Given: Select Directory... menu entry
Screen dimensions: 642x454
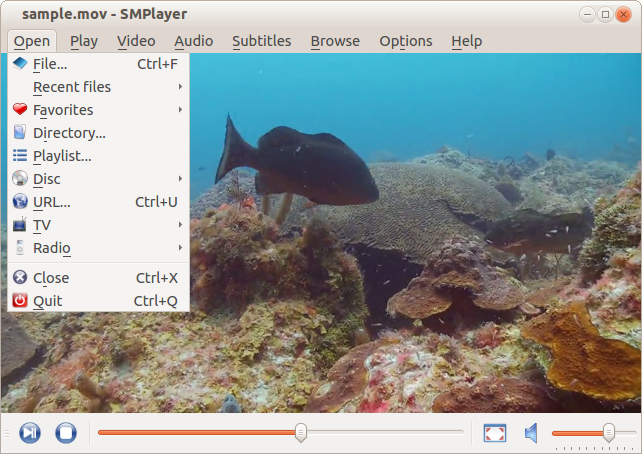Looking at the screenshot, I should 69,133.
